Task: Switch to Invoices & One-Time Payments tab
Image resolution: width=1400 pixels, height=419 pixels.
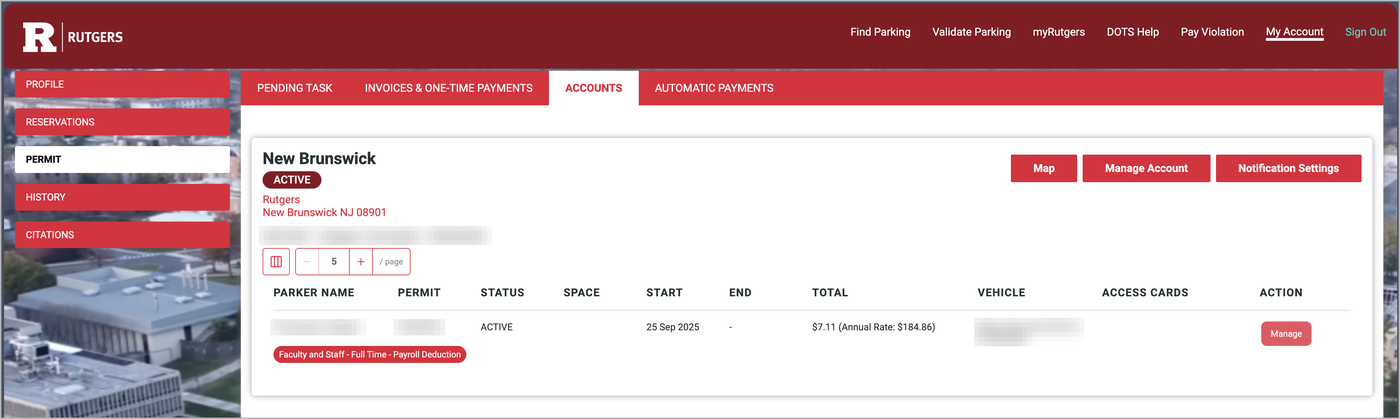Action: 448,88
